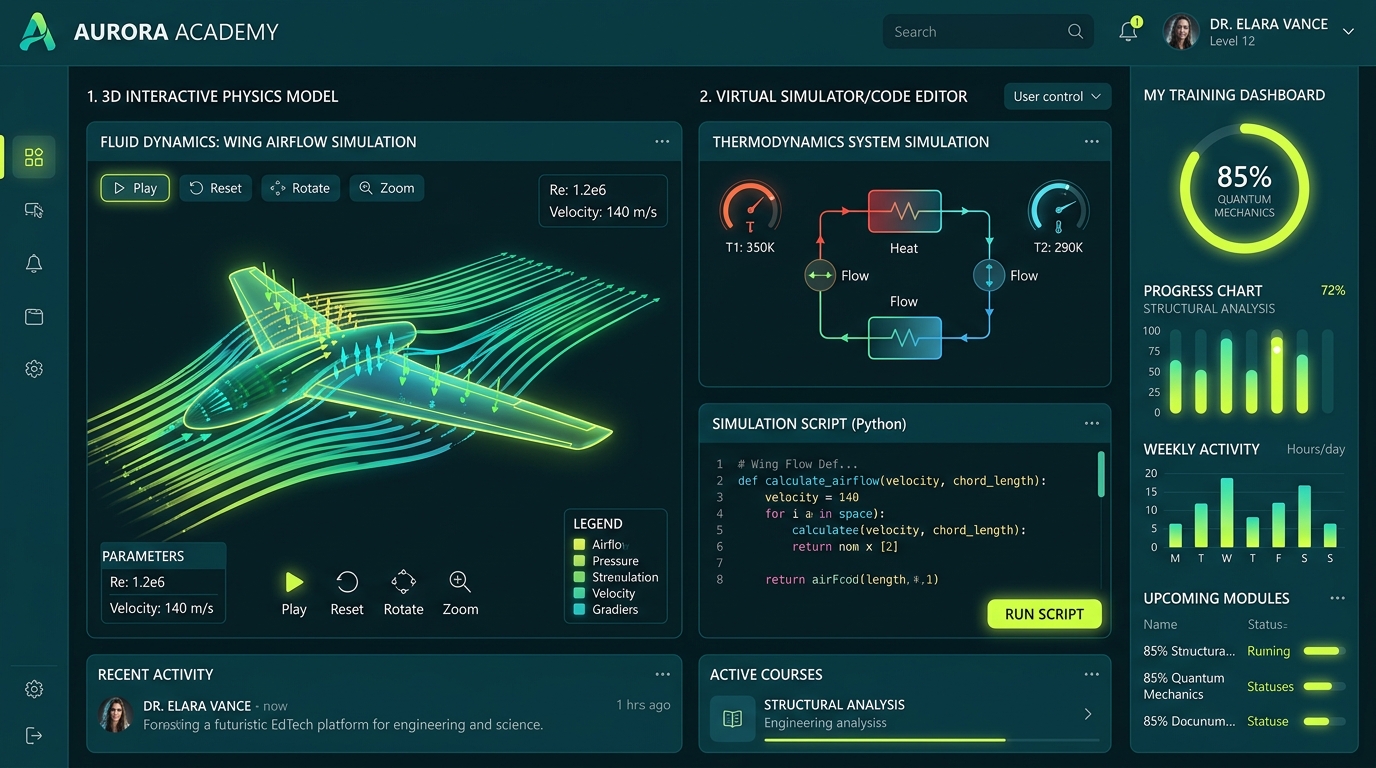1376x768 pixels.
Task: Select the red Heat exchanger block
Action: click(904, 211)
